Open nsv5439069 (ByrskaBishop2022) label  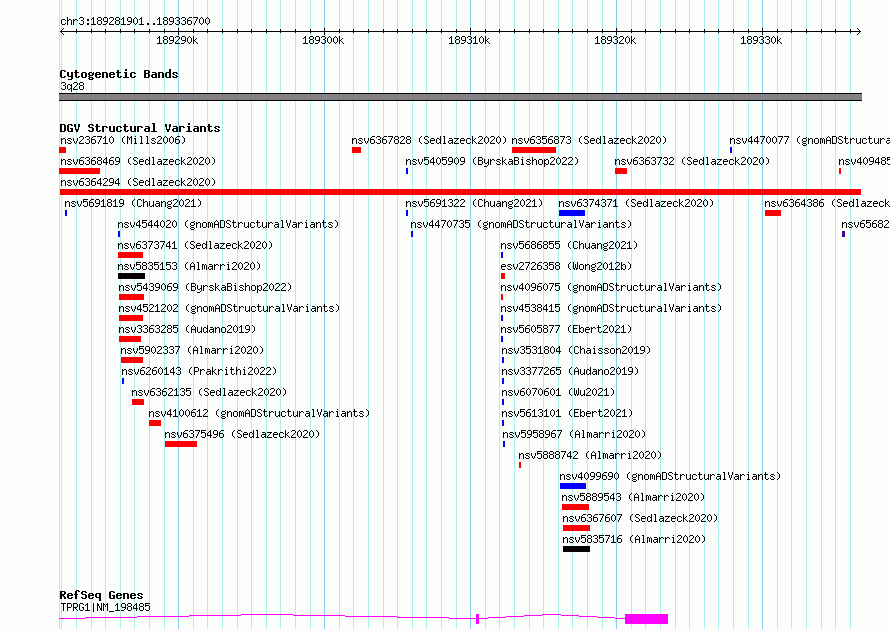pyautogui.click(x=205, y=287)
